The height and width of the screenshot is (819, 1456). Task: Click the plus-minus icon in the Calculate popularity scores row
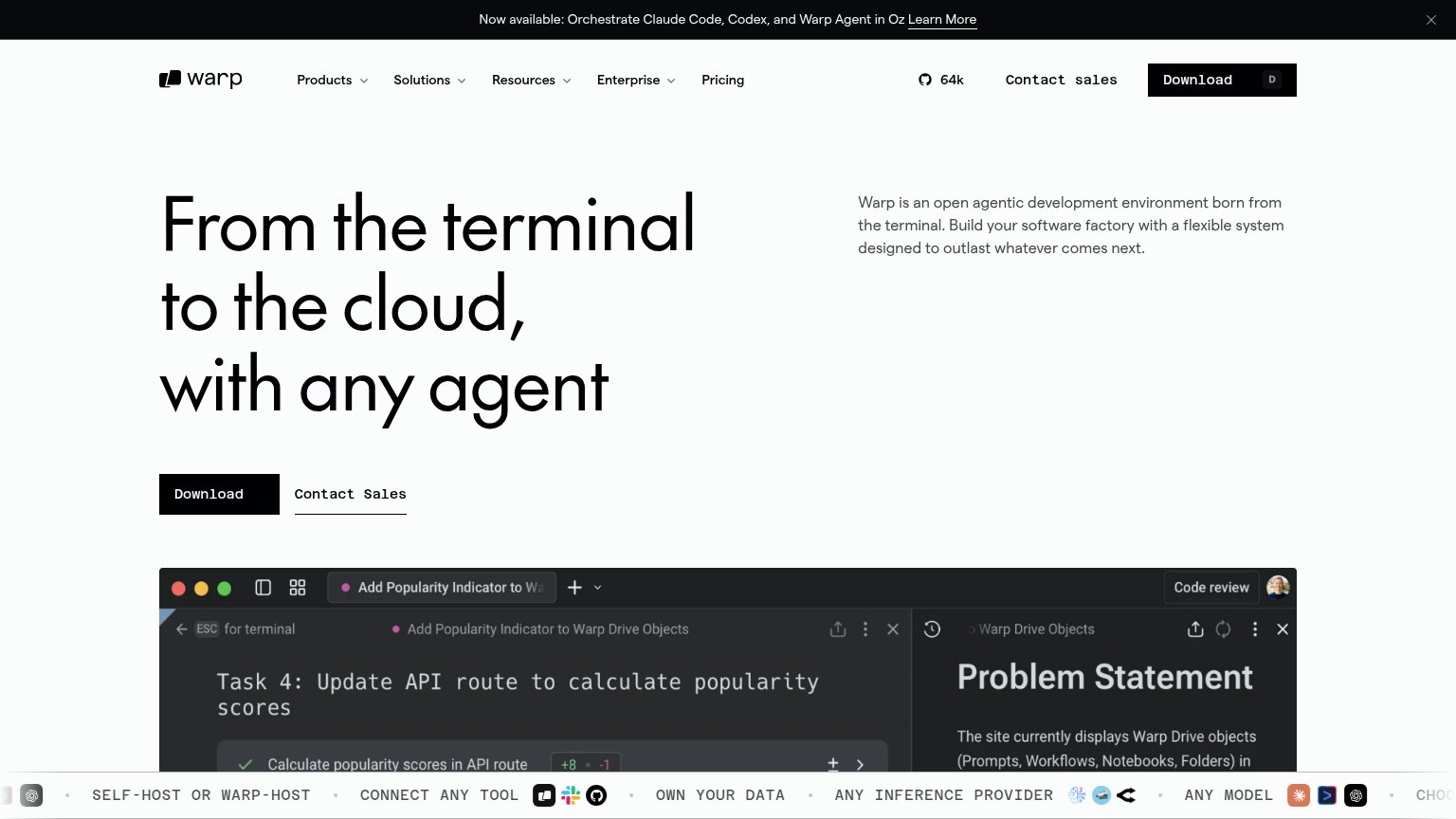[833, 764]
